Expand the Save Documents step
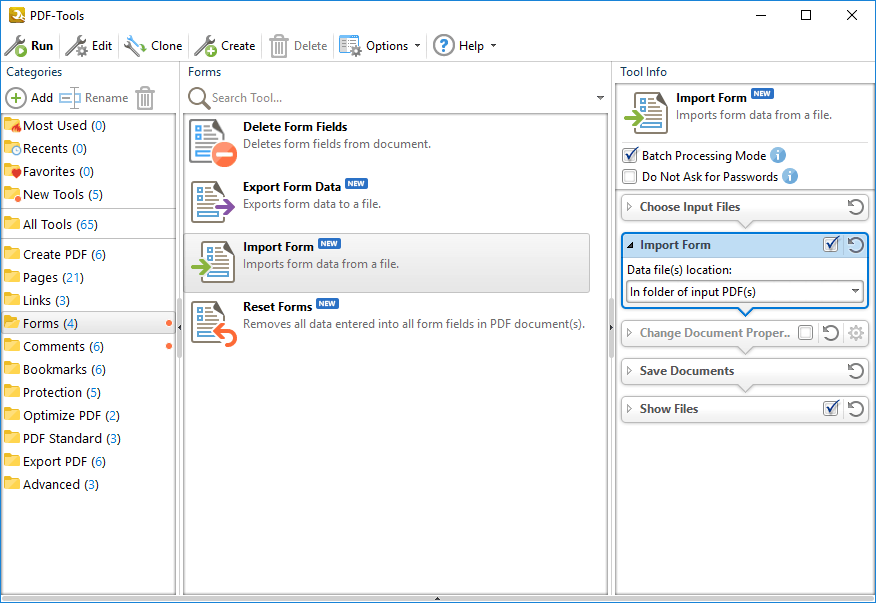 [x=630, y=371]
